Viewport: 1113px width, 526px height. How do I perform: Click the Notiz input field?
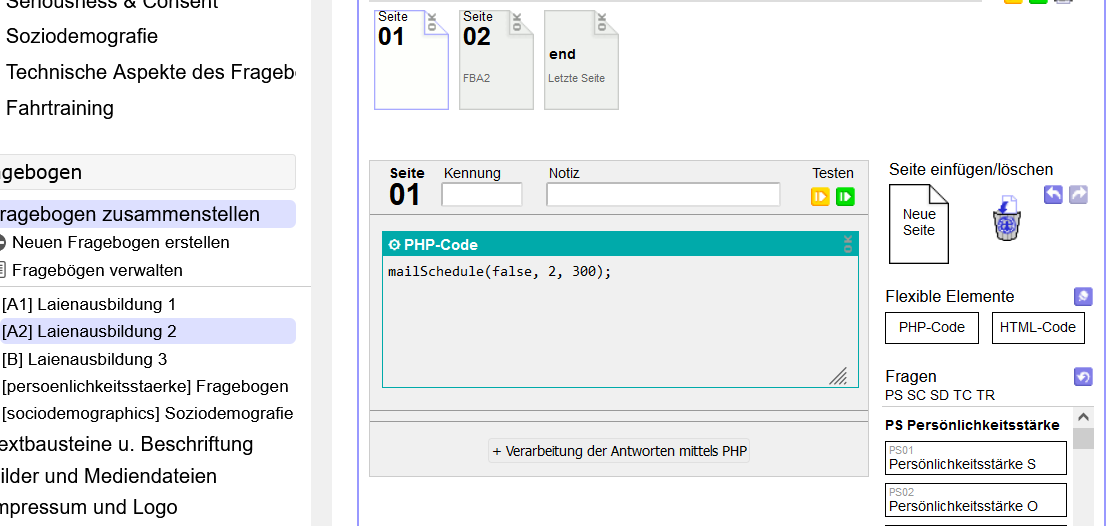tap(663, 195)
